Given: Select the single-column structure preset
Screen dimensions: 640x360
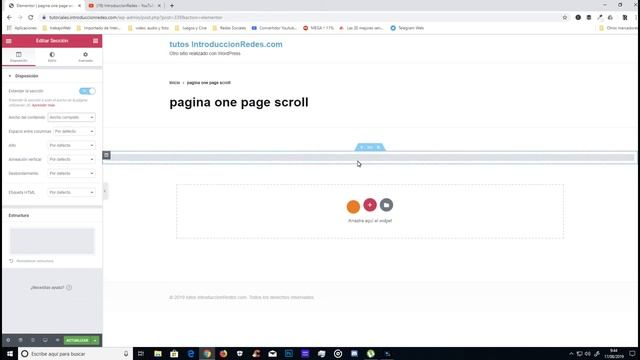Looking at the screenshot, I should coord(52,241).
